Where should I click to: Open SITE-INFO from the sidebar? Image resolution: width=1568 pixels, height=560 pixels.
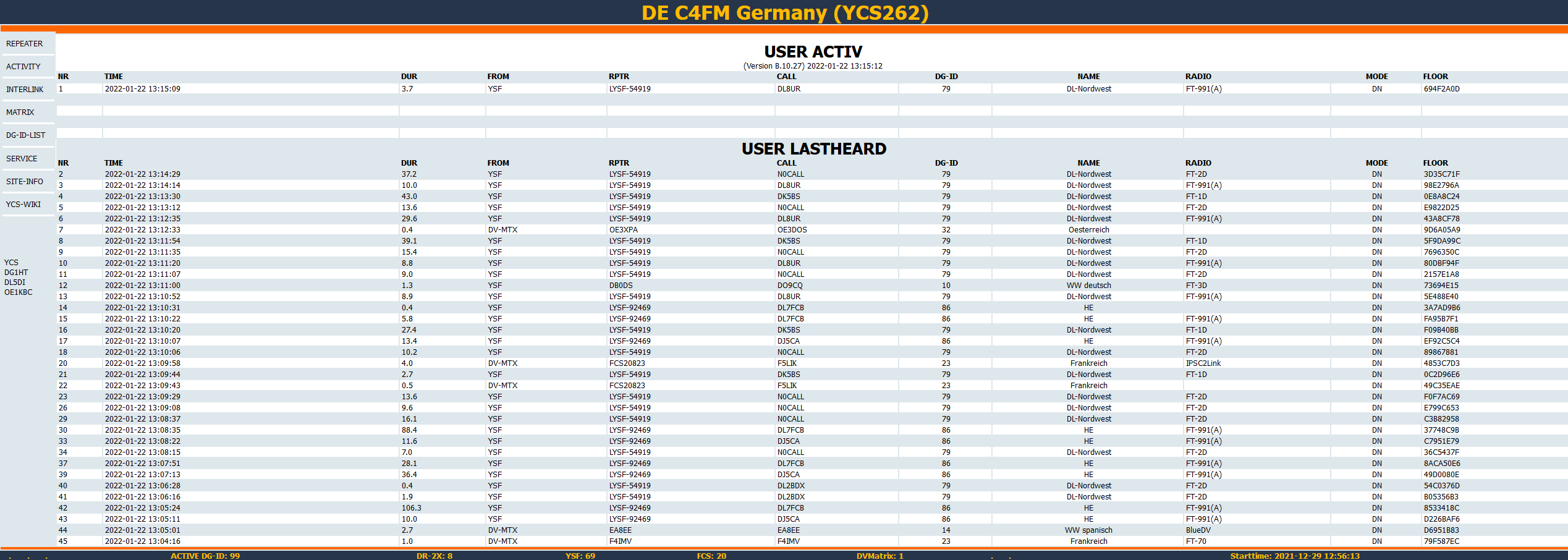[25, 182]
